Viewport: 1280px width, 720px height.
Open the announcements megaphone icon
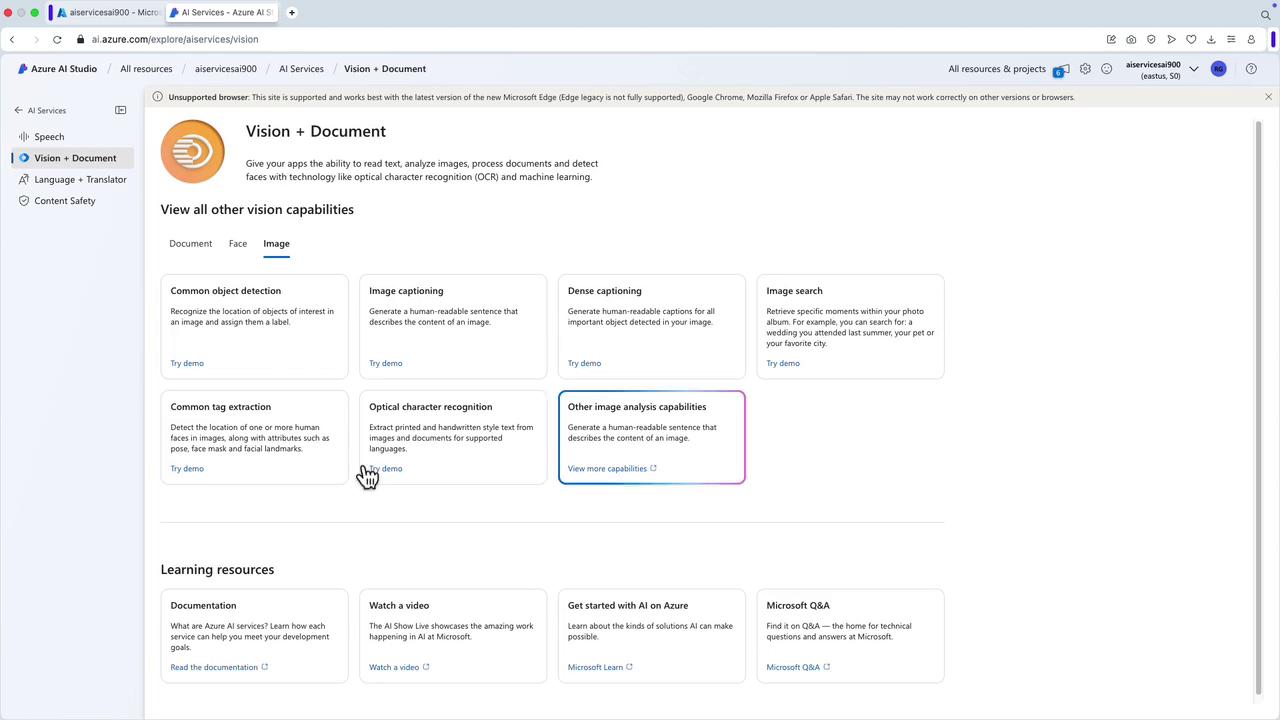1061,69
